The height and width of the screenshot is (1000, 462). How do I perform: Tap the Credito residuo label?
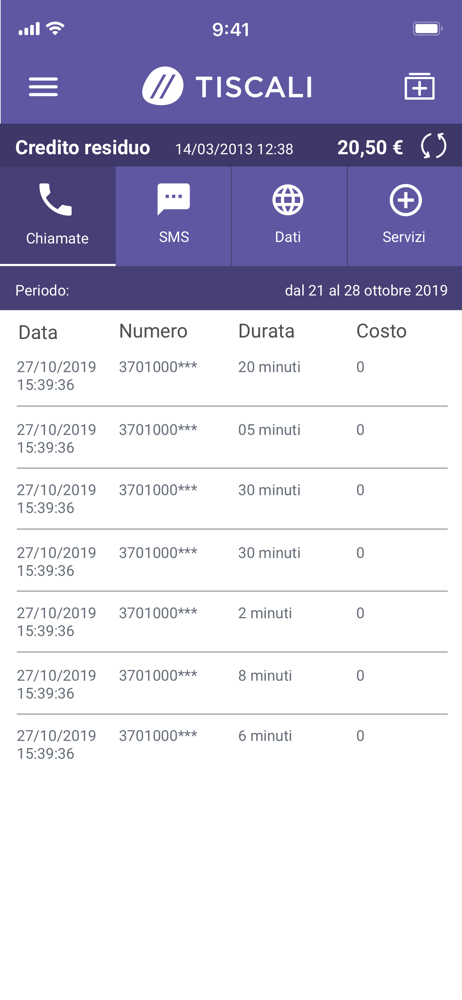[x=82, y=148]
